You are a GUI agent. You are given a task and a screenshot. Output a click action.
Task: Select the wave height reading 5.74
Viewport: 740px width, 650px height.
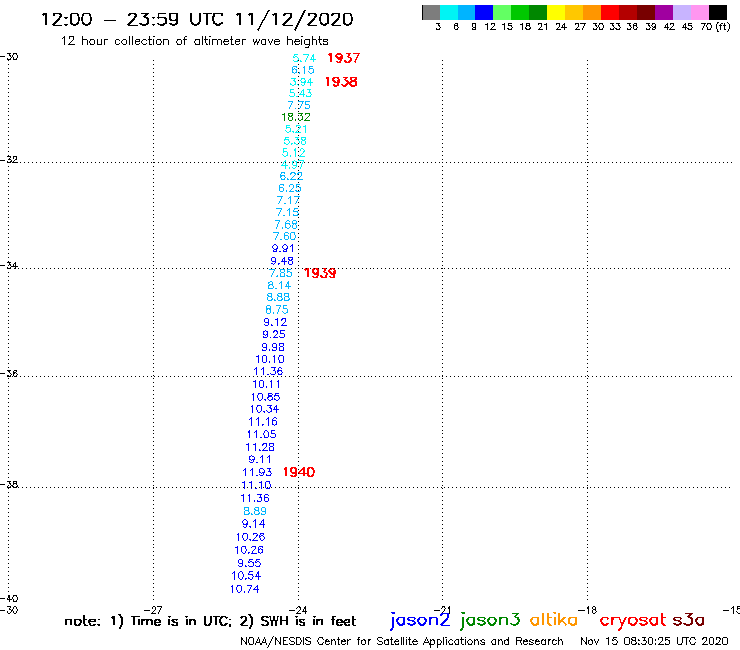point(304,58)
